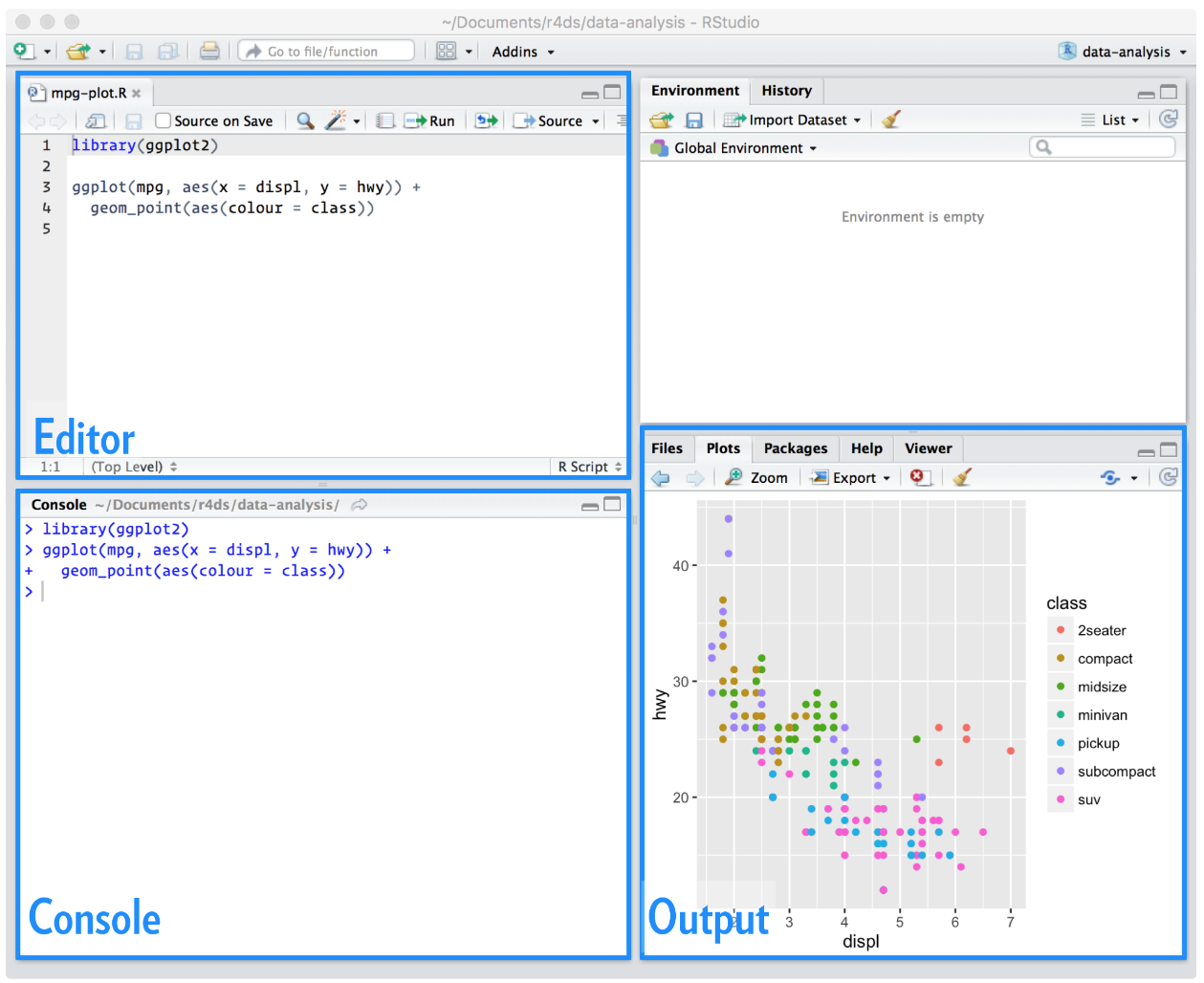Image resolution: width=1204 pixels, height=983 pixels.
Task: Close the mpg-plot.R tab
Action: pyautogui.click(x=137, y=93)
